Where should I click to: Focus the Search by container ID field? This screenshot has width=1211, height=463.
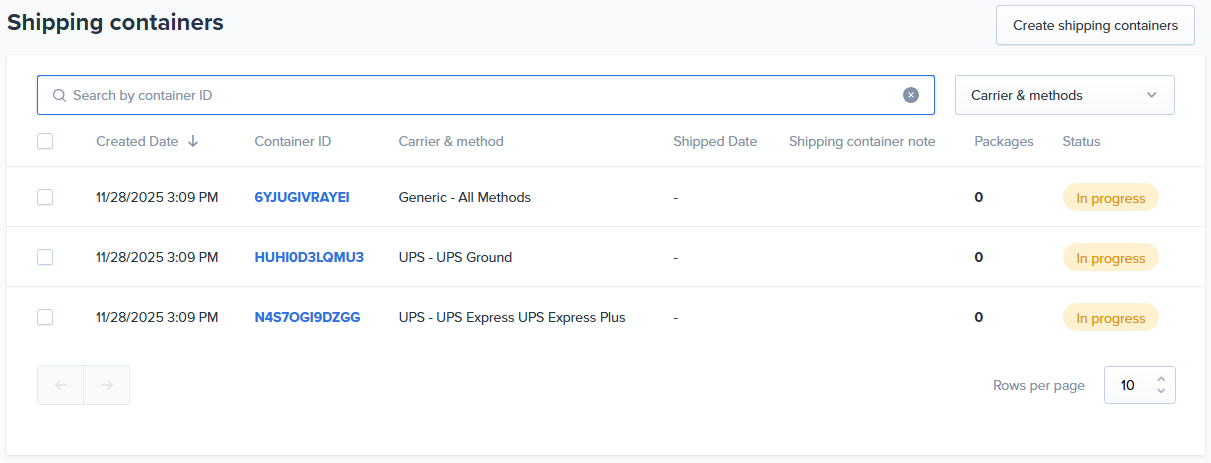480,96
